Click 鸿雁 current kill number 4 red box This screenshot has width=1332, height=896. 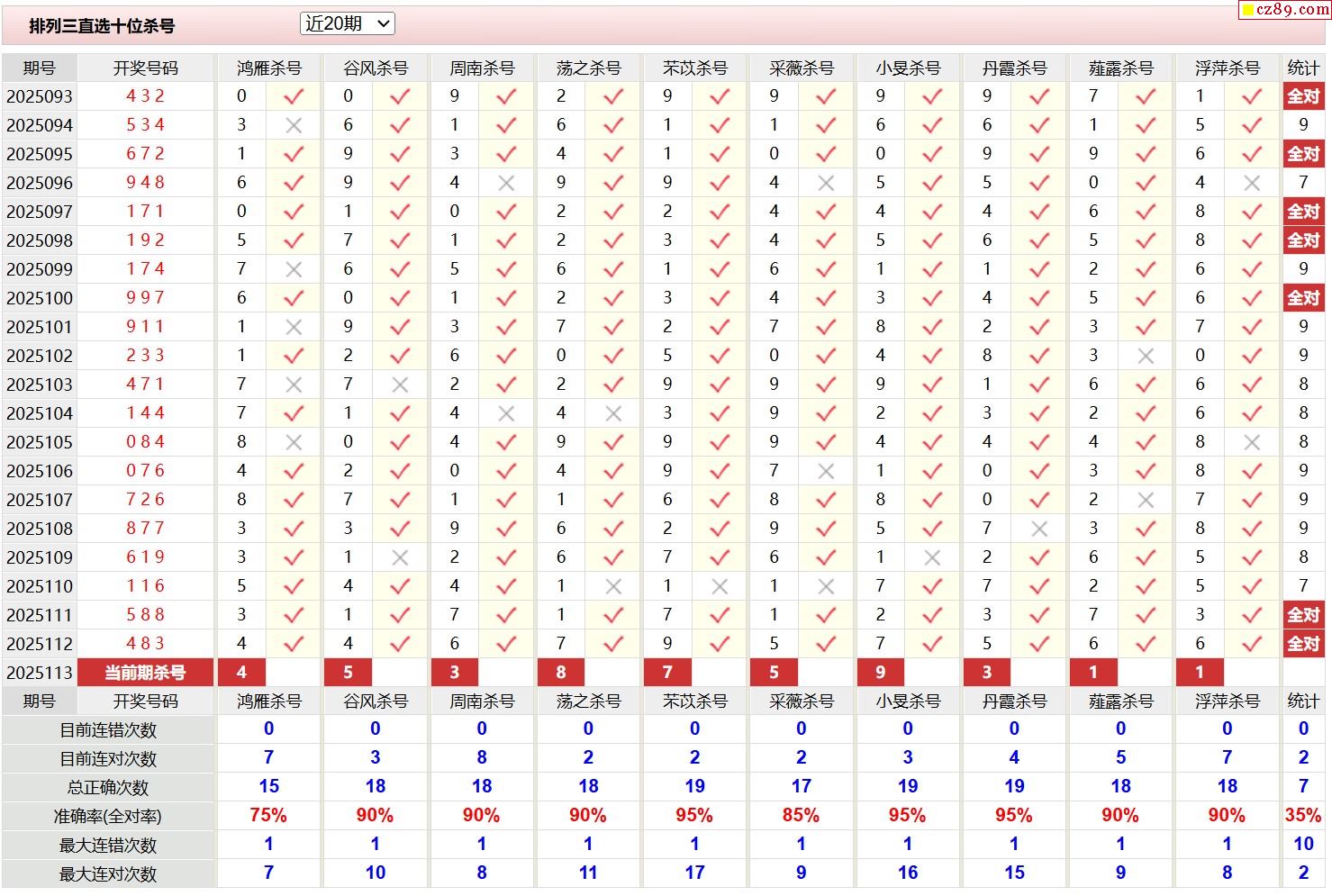(x=241, y=673)
